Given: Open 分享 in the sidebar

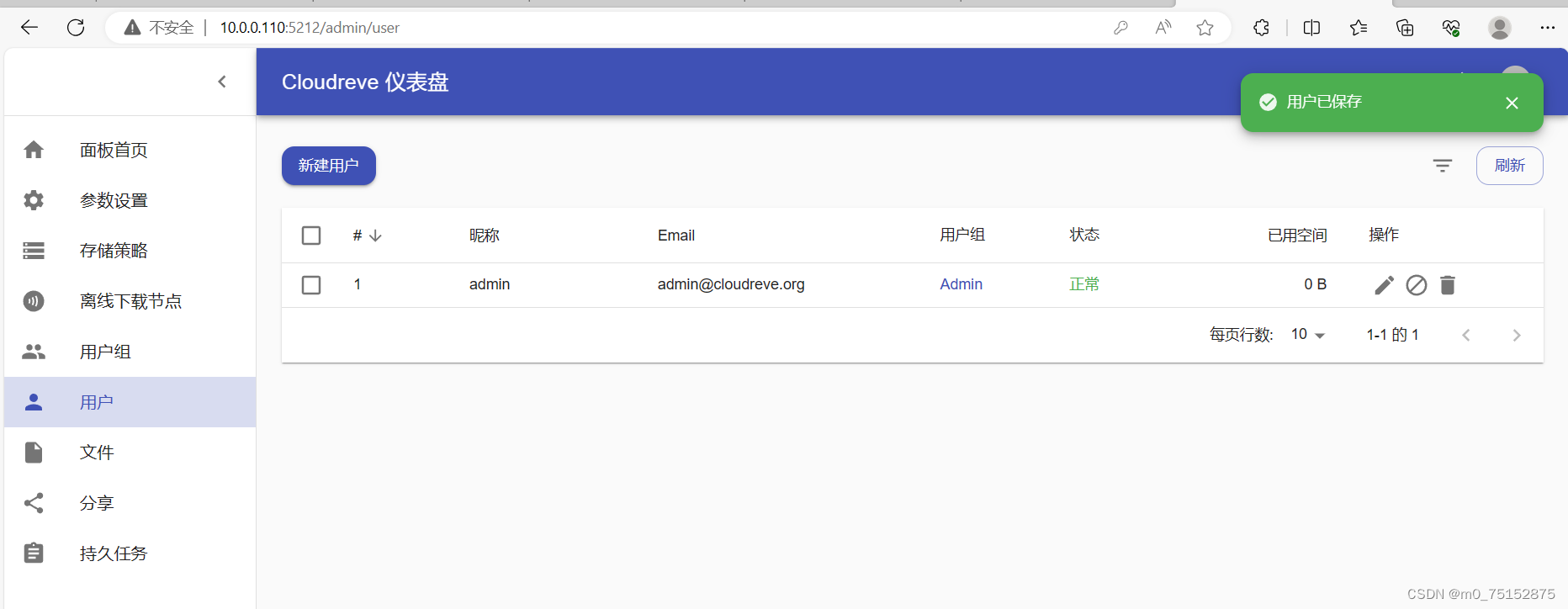Looking at the screenshot, I should pos(130,503).
